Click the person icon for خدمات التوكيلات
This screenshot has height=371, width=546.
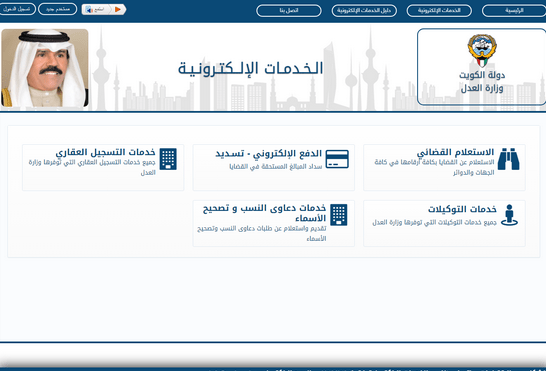pos(509,215)
